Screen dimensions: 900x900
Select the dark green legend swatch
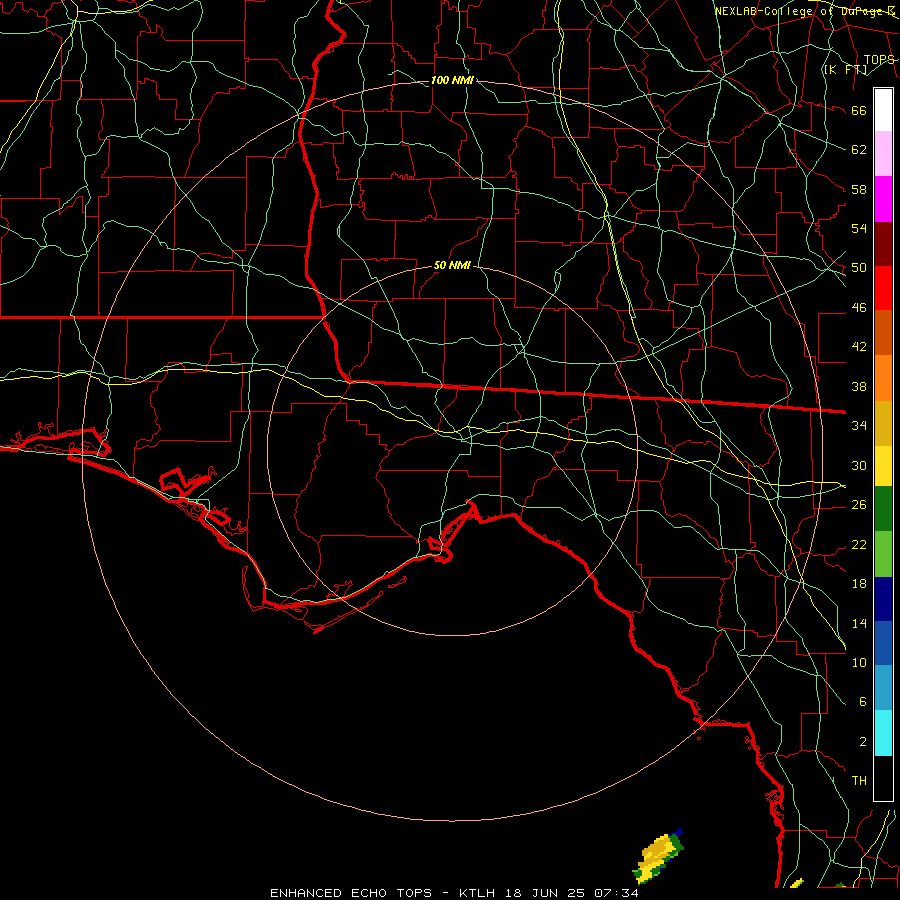click(x=883, y=509)
